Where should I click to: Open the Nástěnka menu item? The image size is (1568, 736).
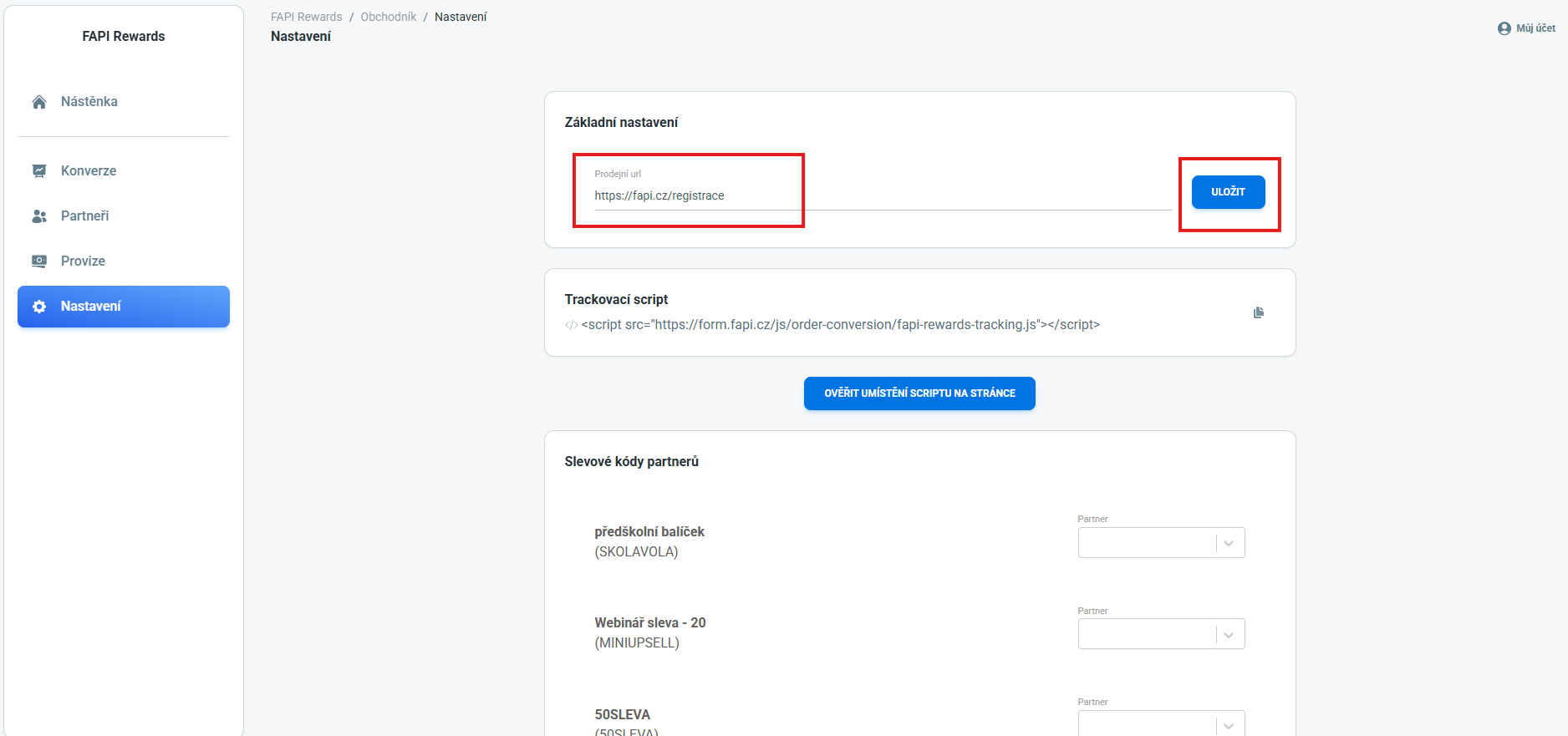click(124, 102)
